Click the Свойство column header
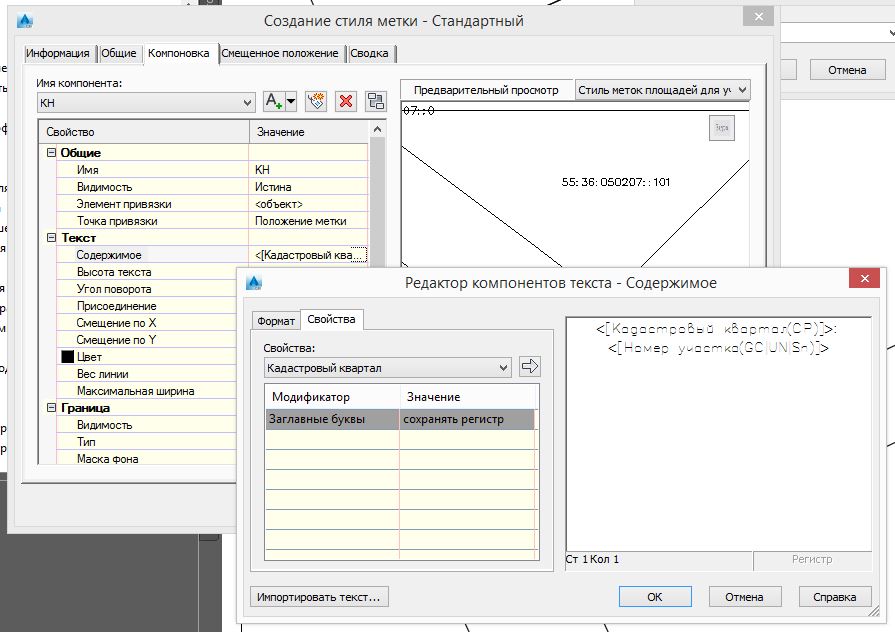This screenshot has width=895, height=632. coord(144,132)
